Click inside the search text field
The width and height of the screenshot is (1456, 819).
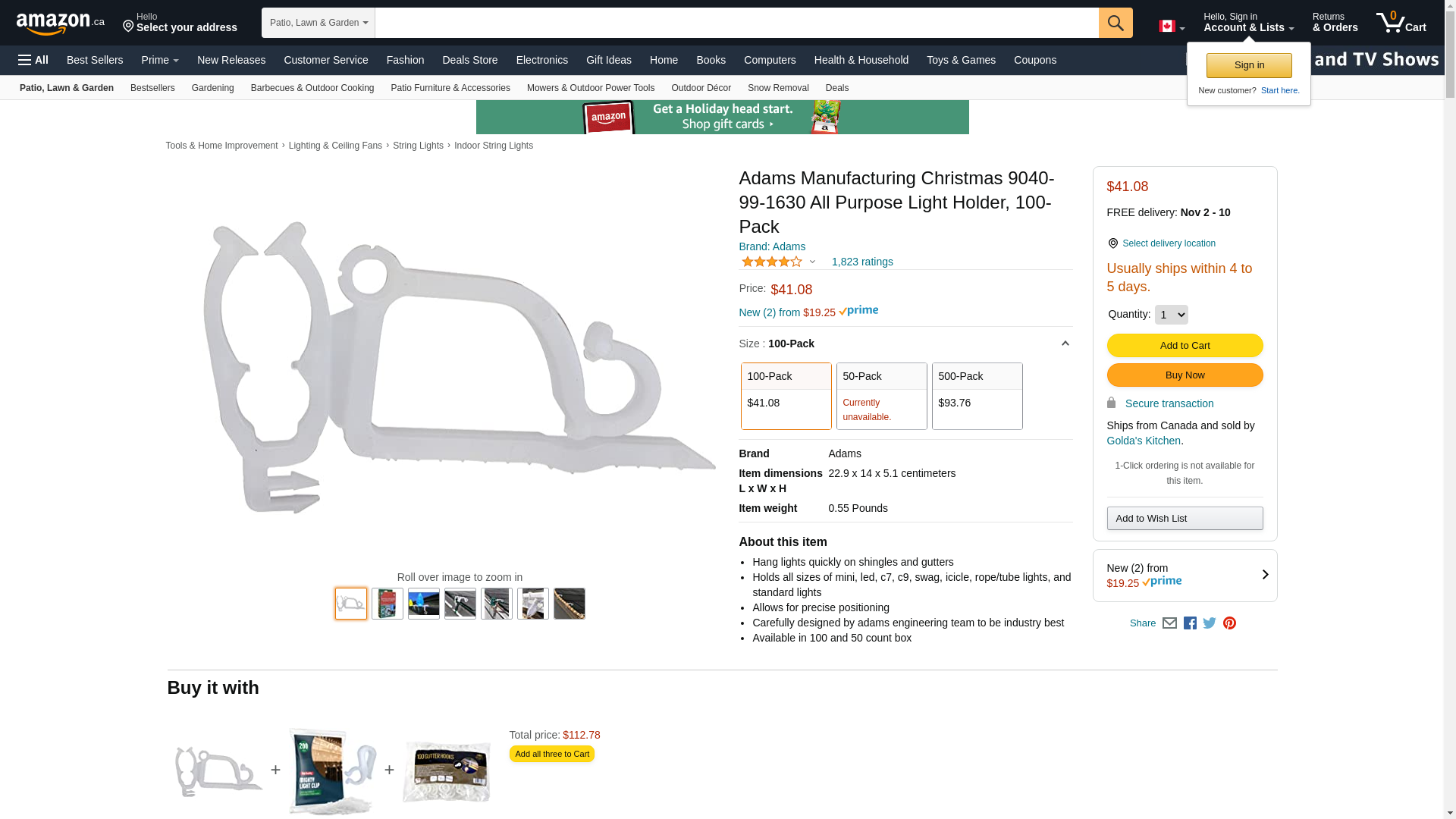(736, 23)
